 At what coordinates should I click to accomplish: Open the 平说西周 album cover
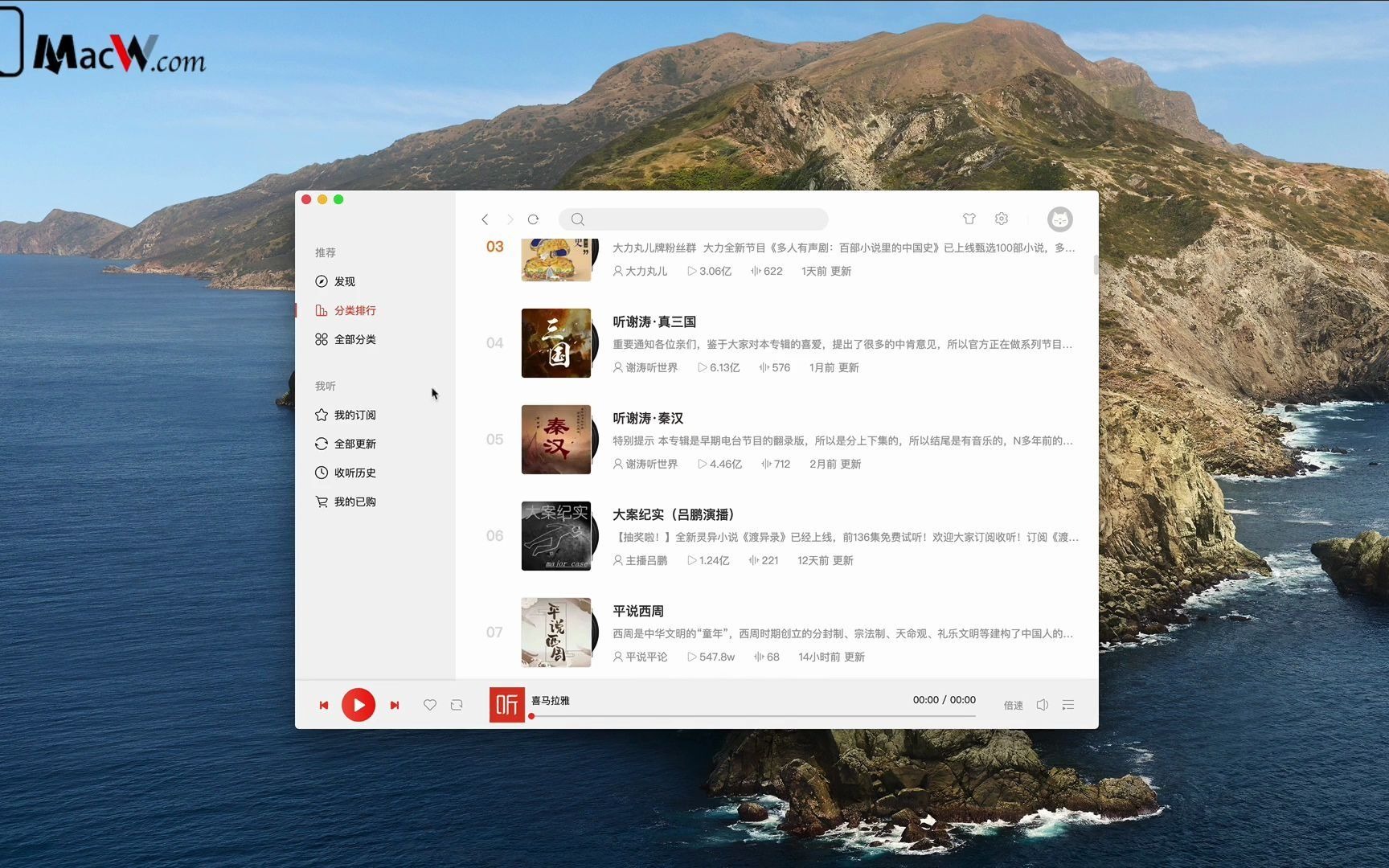[x=556, y=633]
